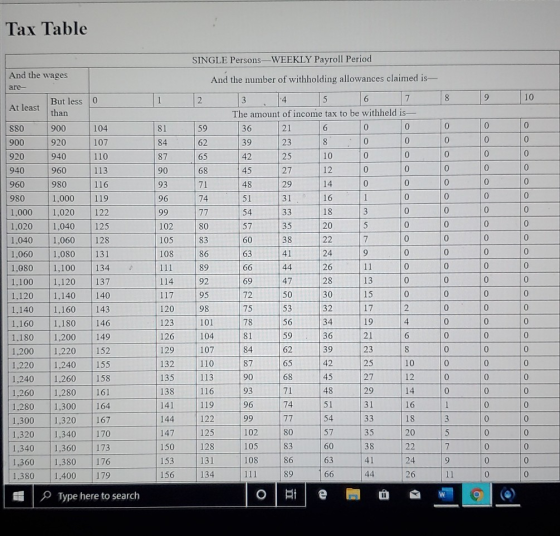Open the Windows Start menu
Screen dimensions: 560x536
pos(18,496)
